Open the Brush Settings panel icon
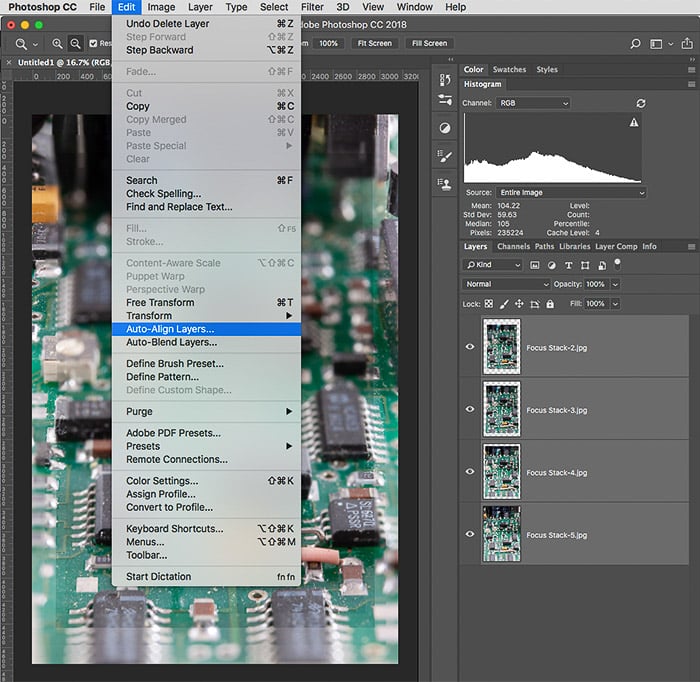 pyautogui.click(x=445, y=156)
